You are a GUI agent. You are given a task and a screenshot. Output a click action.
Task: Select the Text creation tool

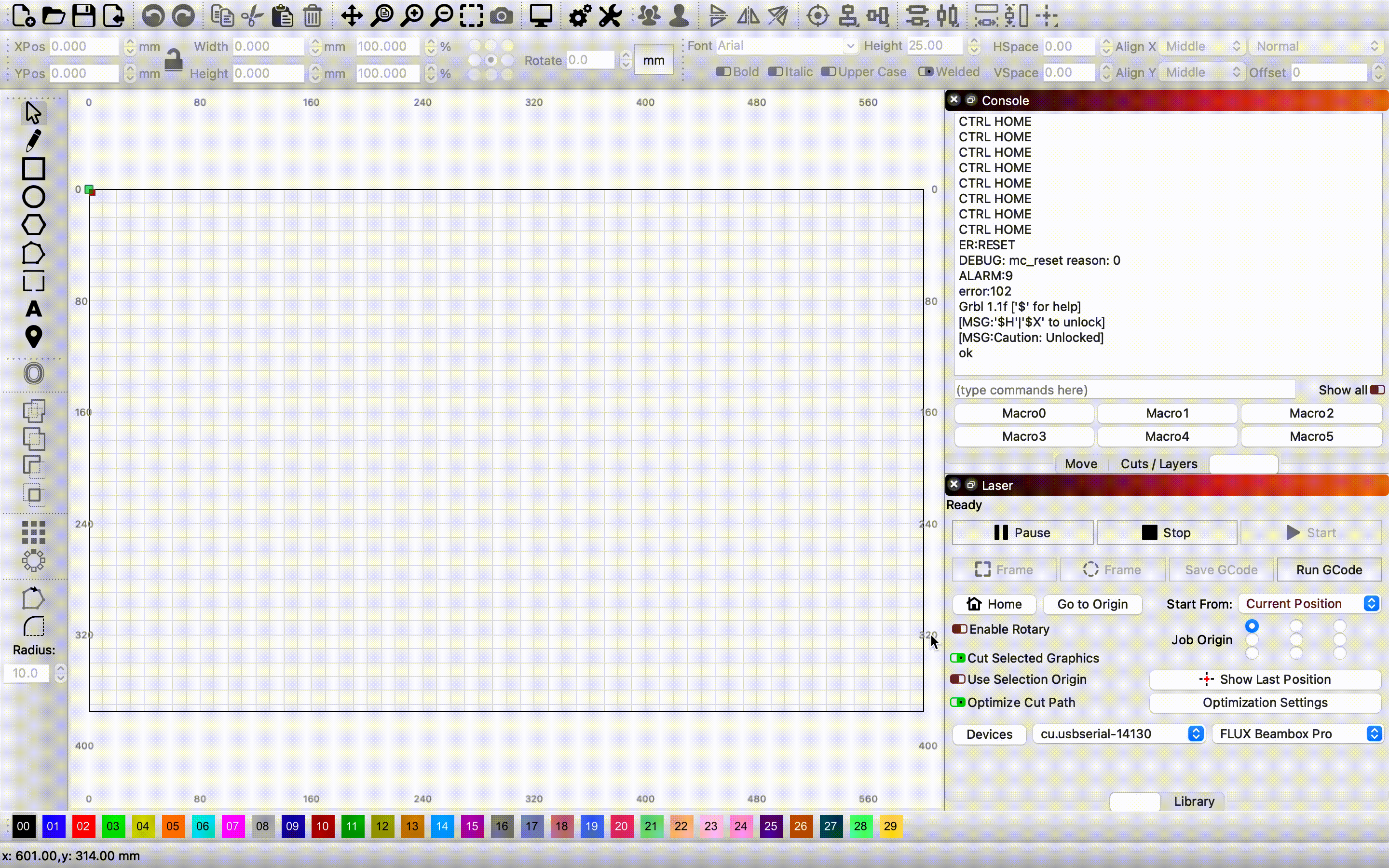coord(33,310)
